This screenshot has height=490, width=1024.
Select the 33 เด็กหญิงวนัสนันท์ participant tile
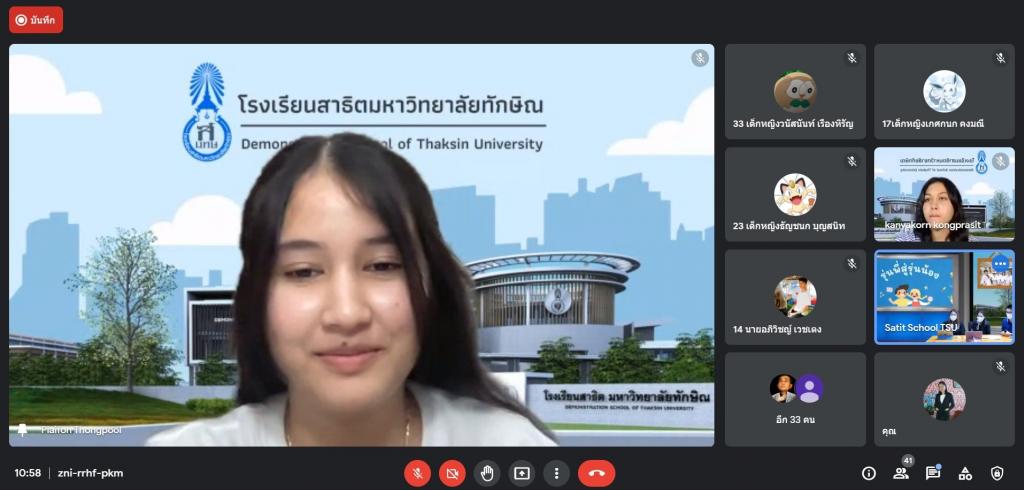click(x=795, y=91)
